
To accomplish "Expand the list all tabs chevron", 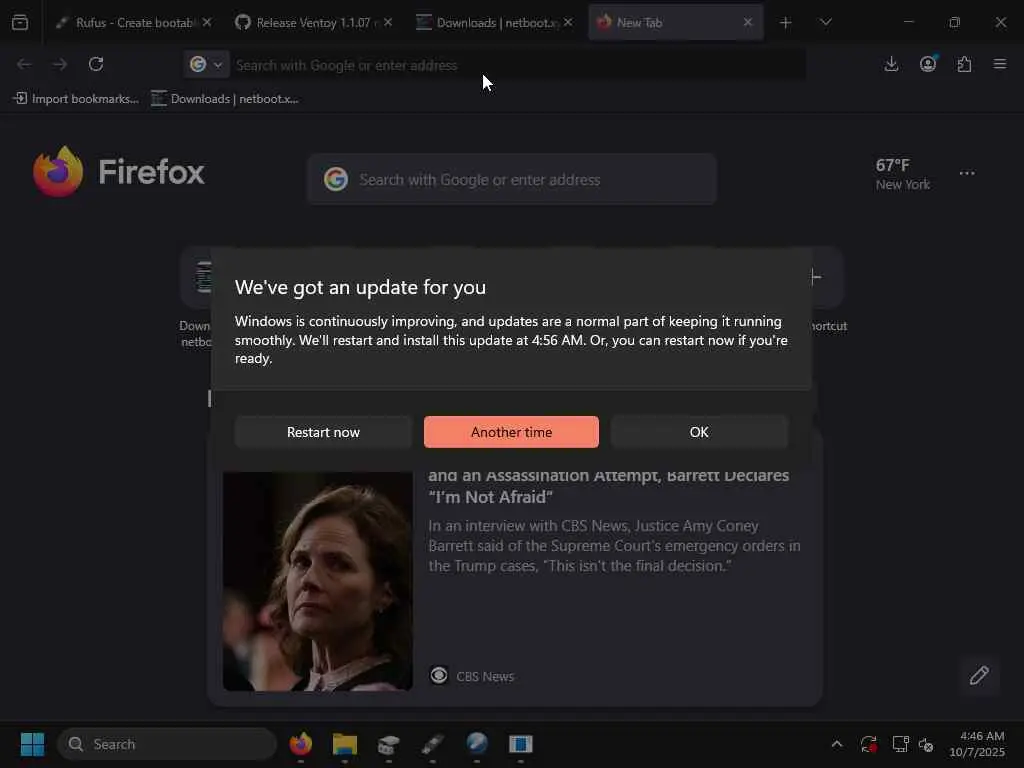I will [x=825, y=22].
